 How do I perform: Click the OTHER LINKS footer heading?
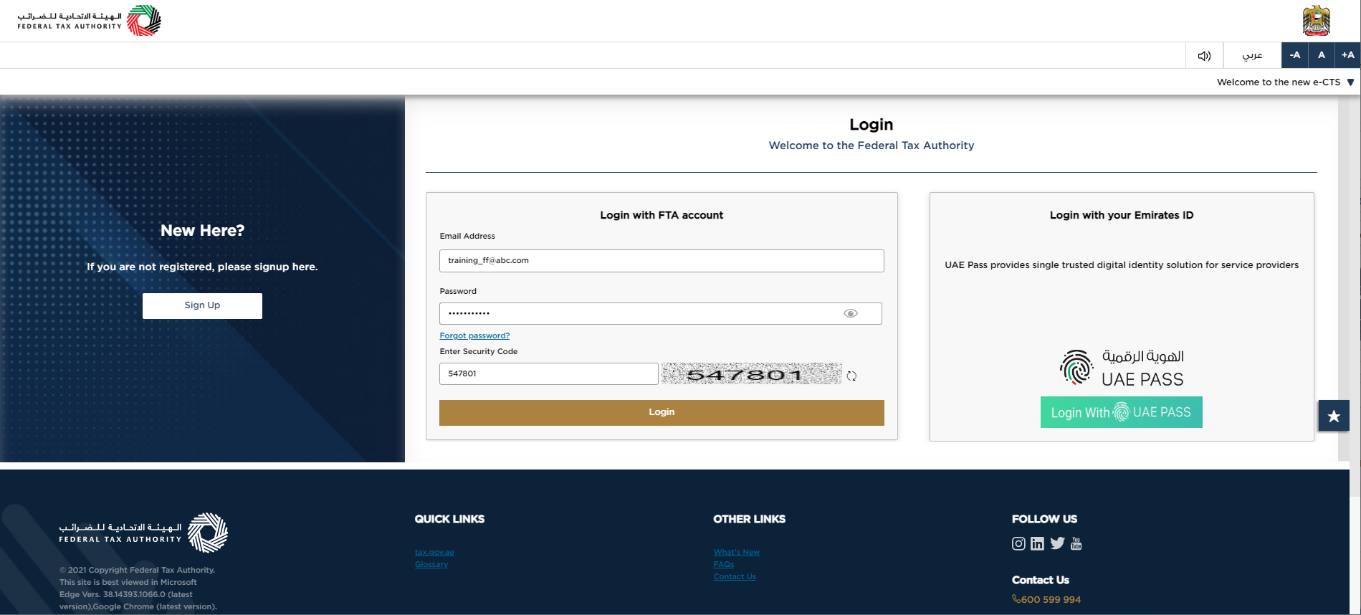749,519
